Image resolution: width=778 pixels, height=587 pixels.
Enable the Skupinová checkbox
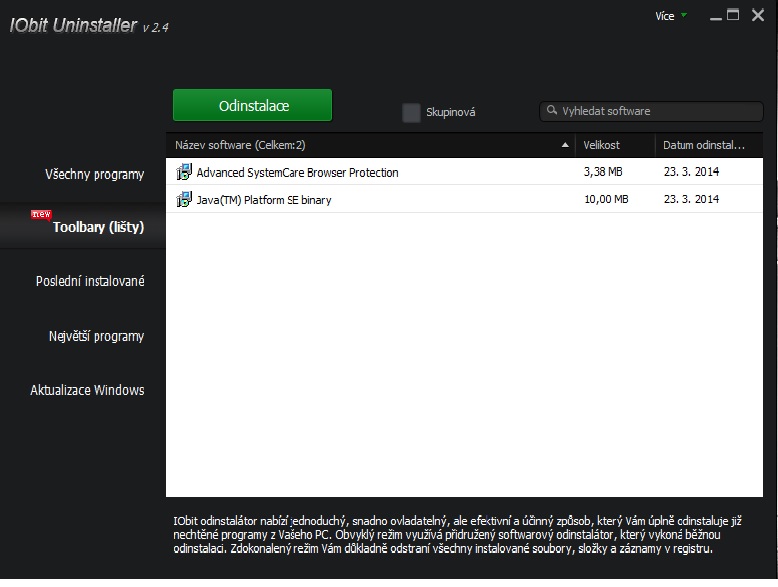click(411, 113)
